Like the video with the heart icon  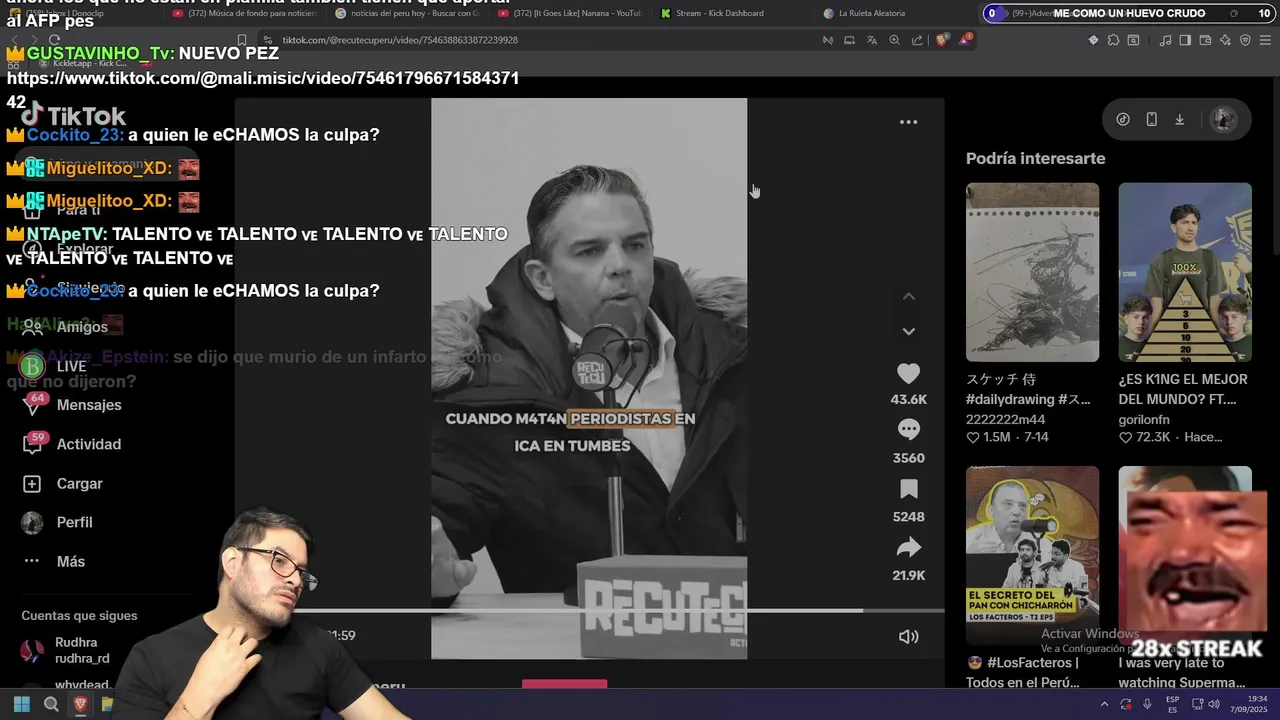tap(908, 374)
